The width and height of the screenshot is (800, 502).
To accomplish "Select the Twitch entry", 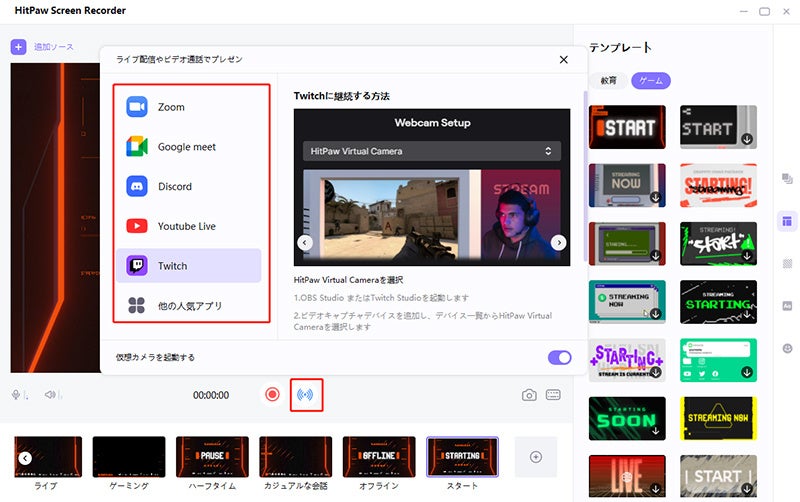I will [189, 266].
